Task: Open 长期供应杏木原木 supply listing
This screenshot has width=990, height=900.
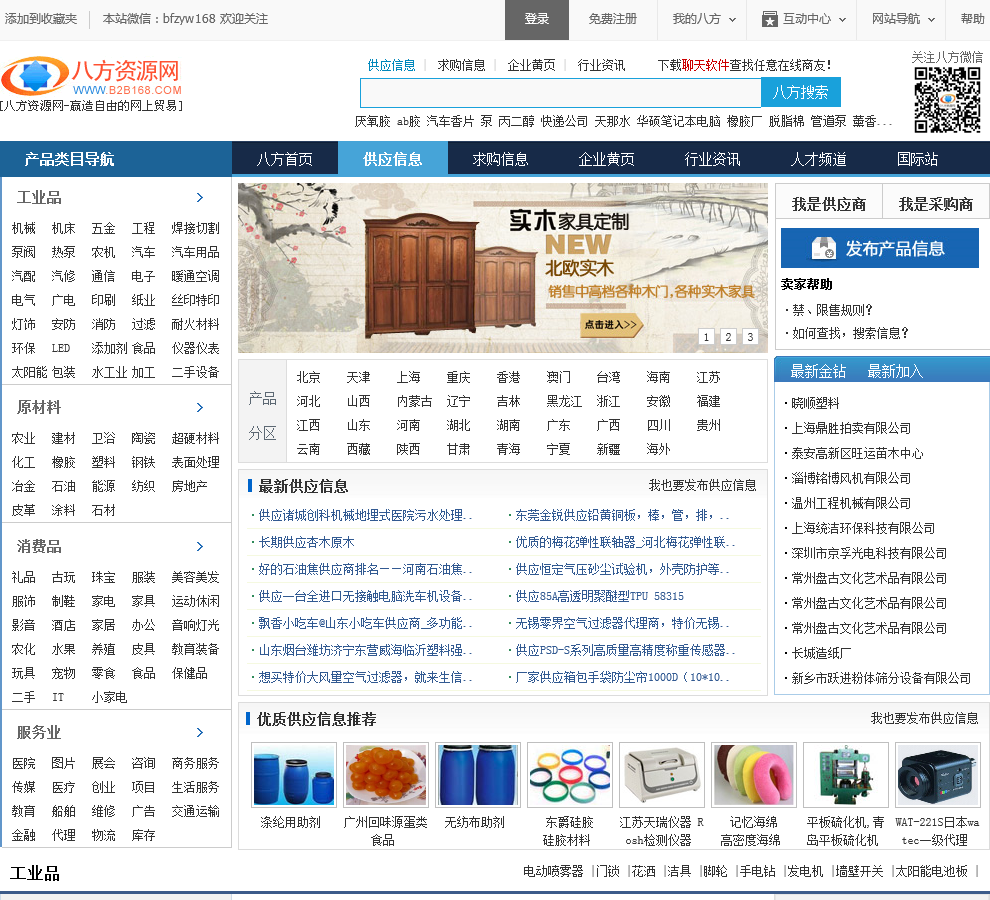Action: pos(306,543)
